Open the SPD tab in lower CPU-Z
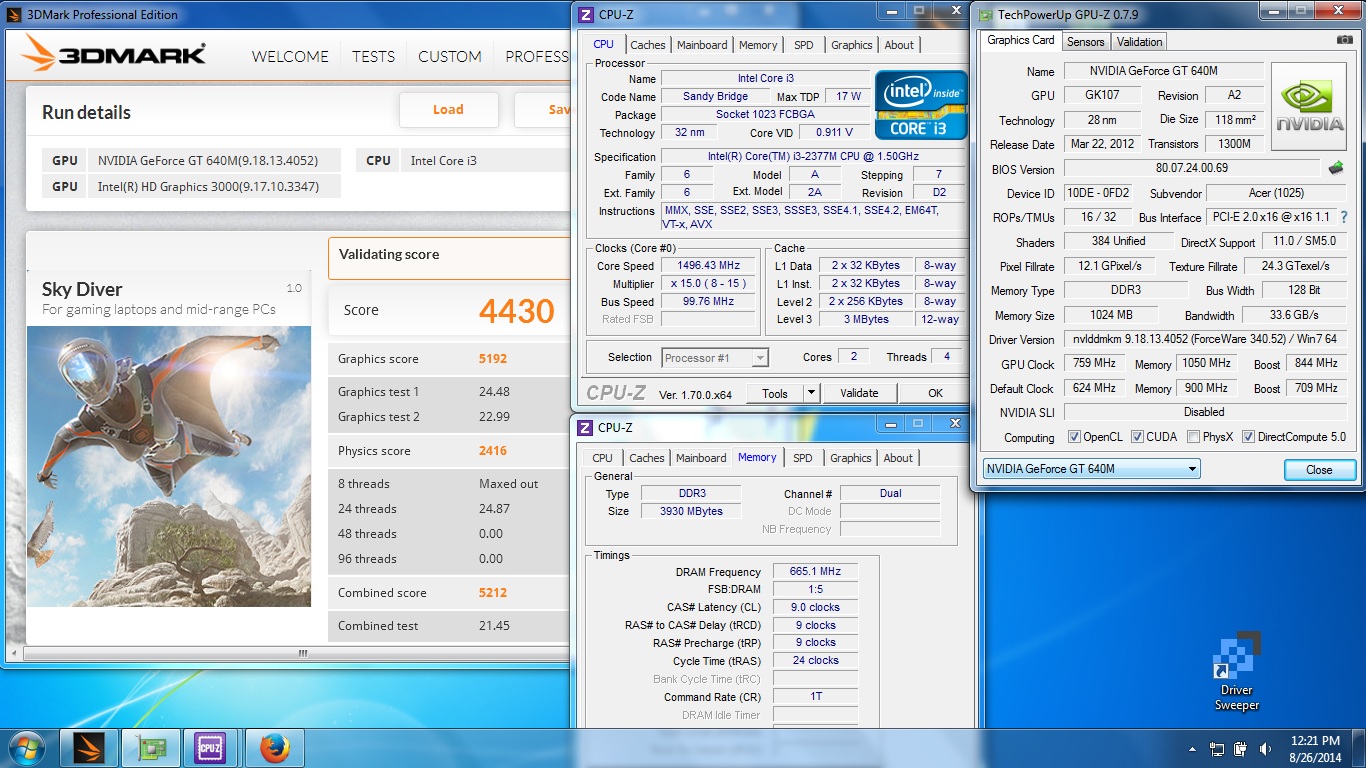Screen dimensions: 1366x768 tap(802, 458)
